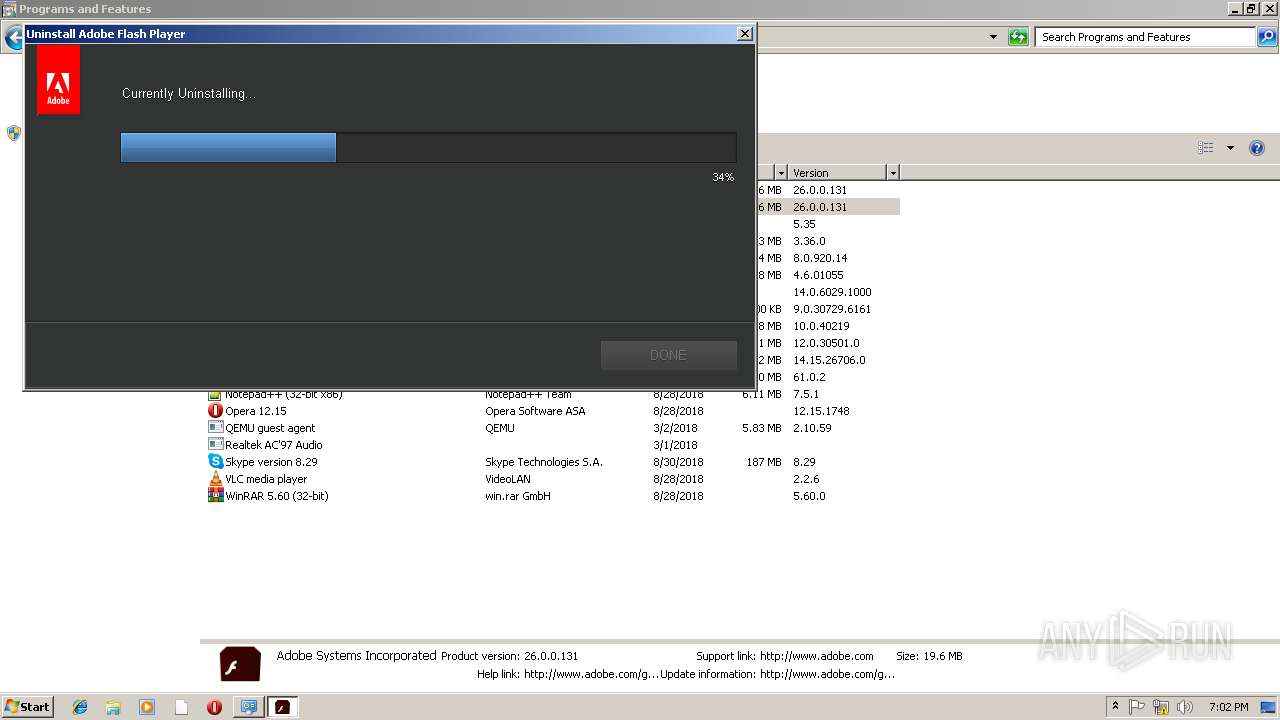Click the network tray icon
The height and width of the screenshot is (720, 1280).
(1161, 707)
